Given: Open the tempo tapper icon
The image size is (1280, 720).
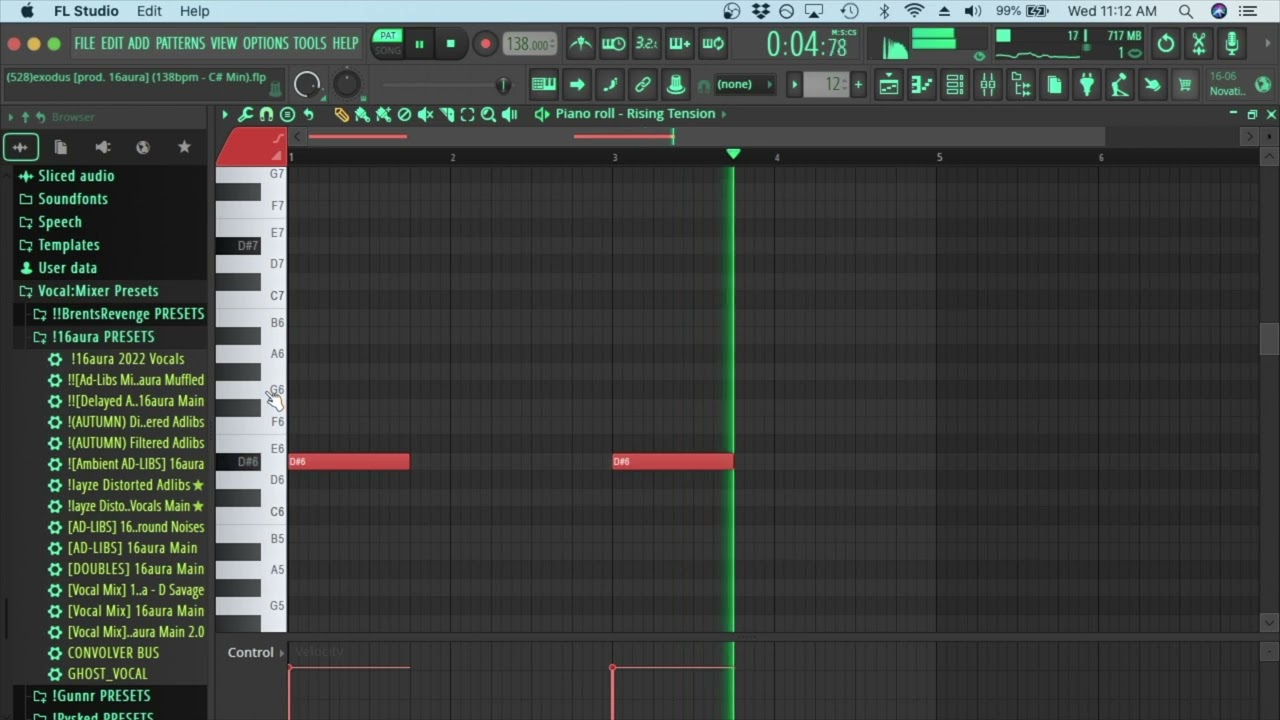Looking at the screenshot, I should click(1120, 85).
